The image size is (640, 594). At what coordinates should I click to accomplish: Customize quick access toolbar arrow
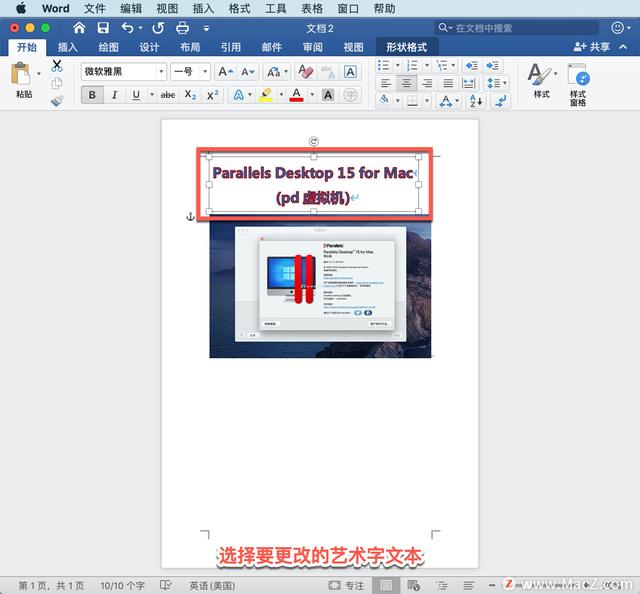(206, 28)
